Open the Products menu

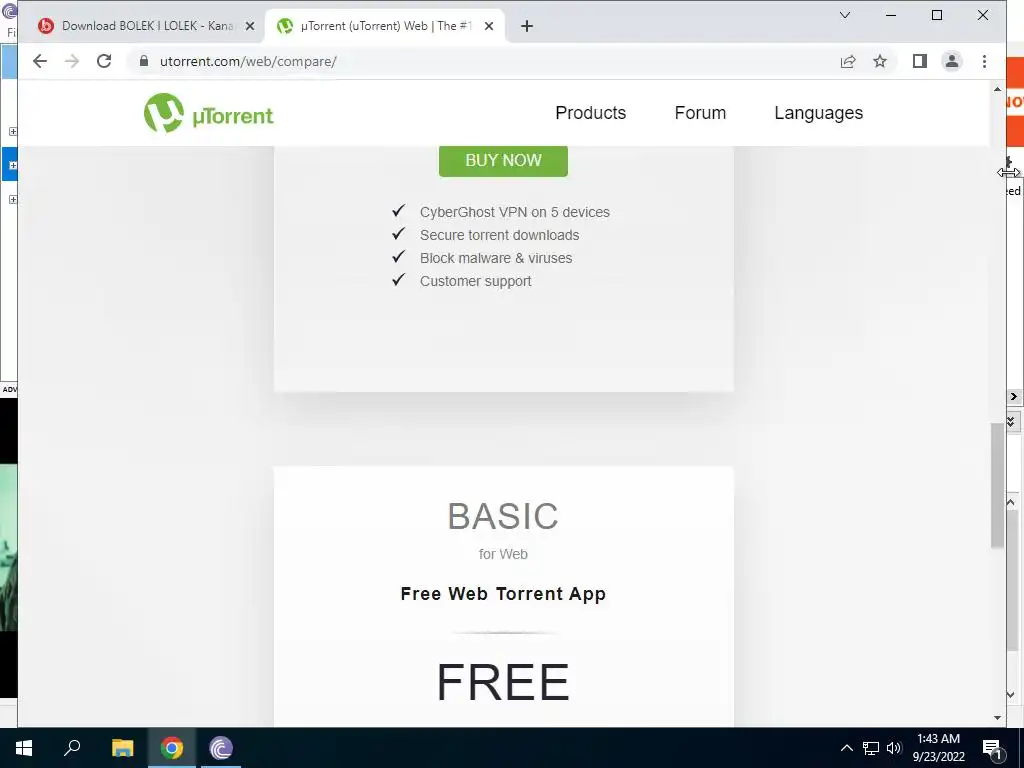(x=590, y=113)
